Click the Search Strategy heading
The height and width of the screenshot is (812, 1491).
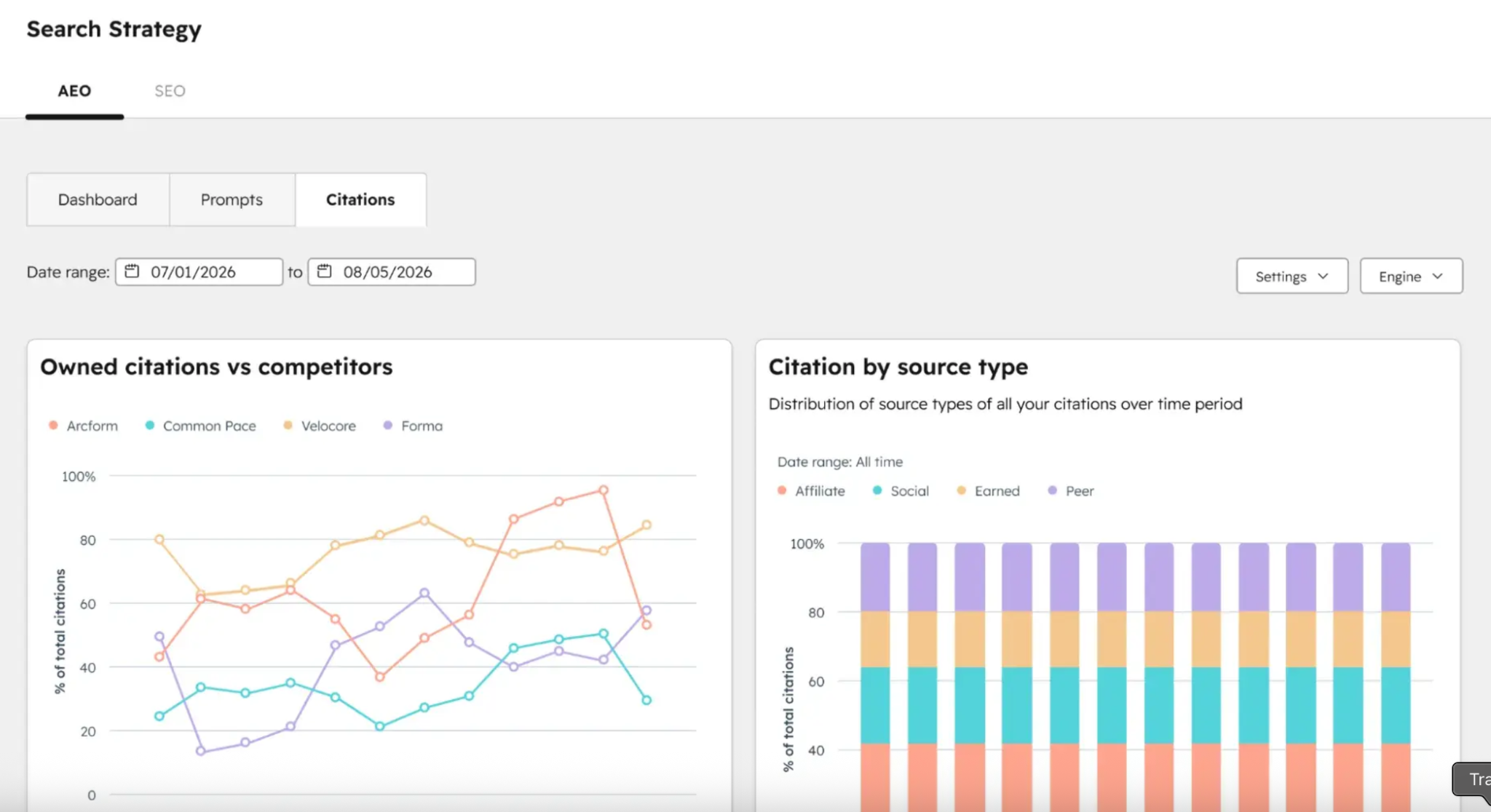[x=114, y=29]
